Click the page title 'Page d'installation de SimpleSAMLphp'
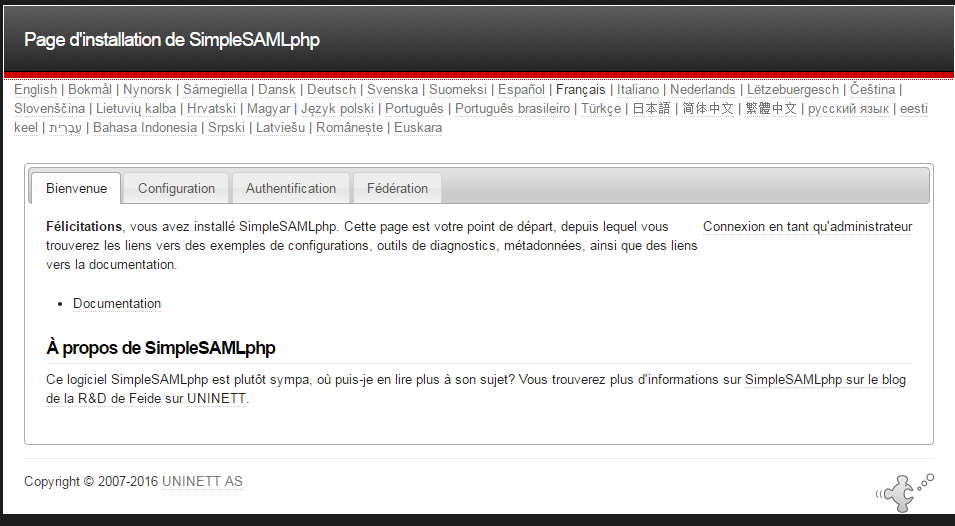 [x=172, y=40]
